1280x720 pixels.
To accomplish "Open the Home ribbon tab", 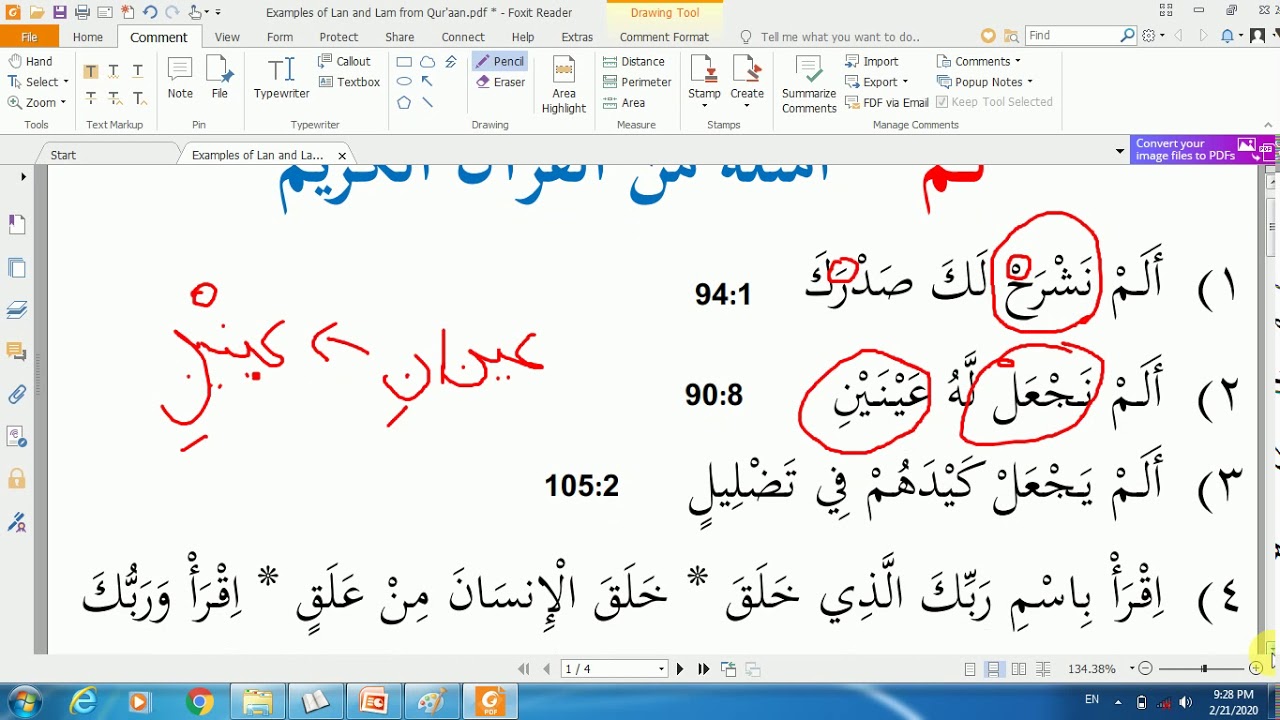I will 88,37.
